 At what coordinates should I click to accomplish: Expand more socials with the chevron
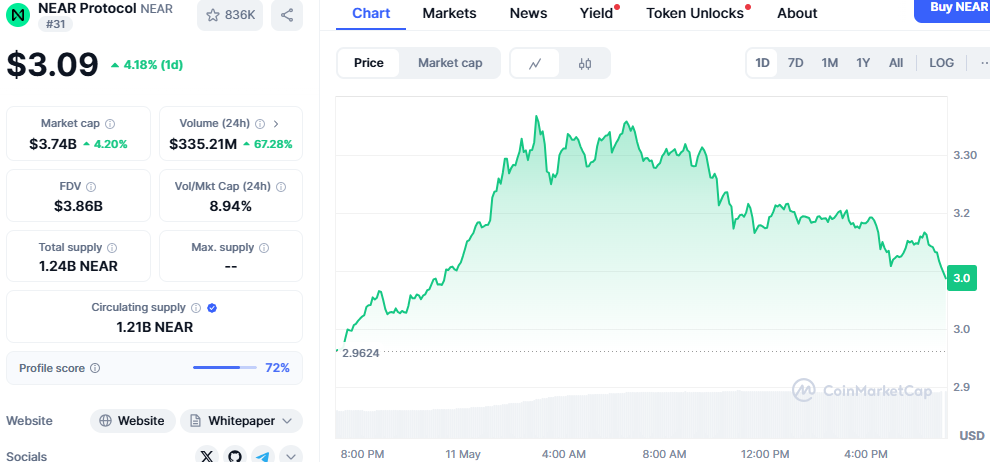pos(291,456)
